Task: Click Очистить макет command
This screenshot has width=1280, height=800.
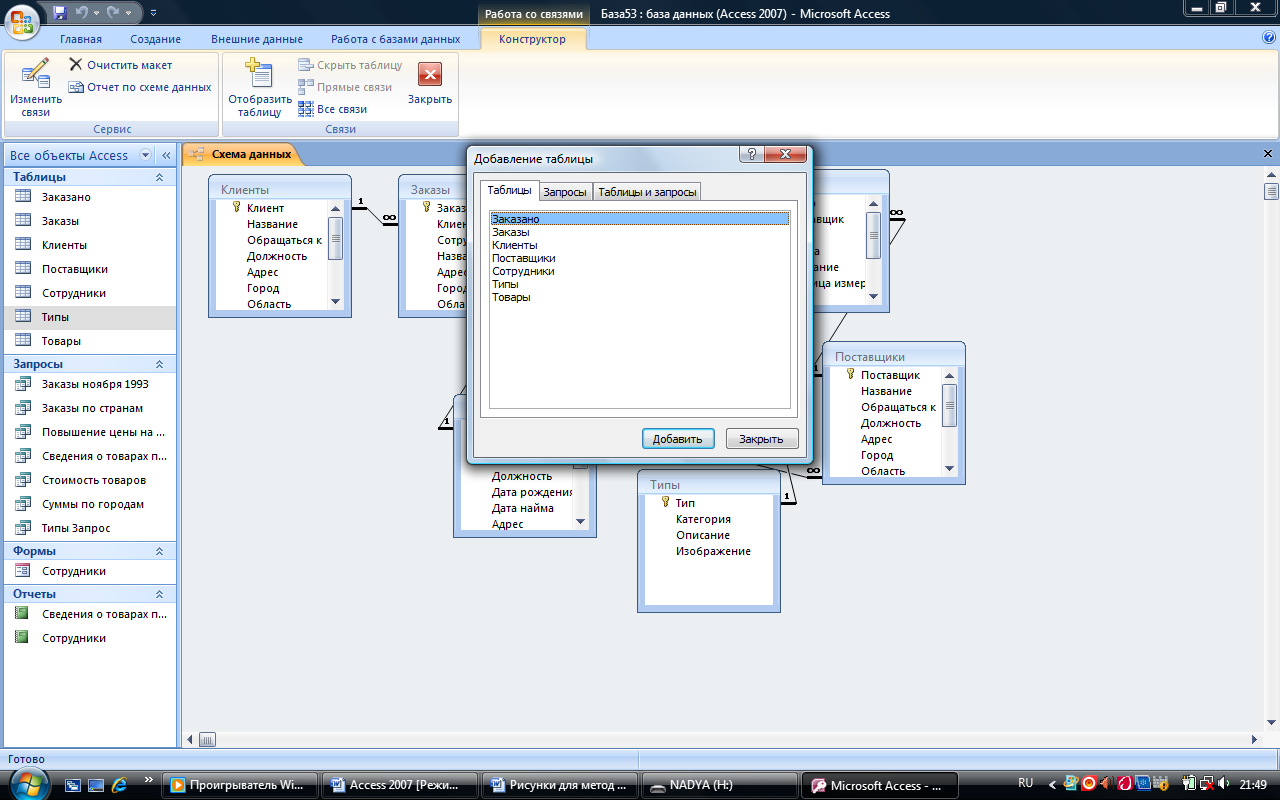Action: (120, 65)
